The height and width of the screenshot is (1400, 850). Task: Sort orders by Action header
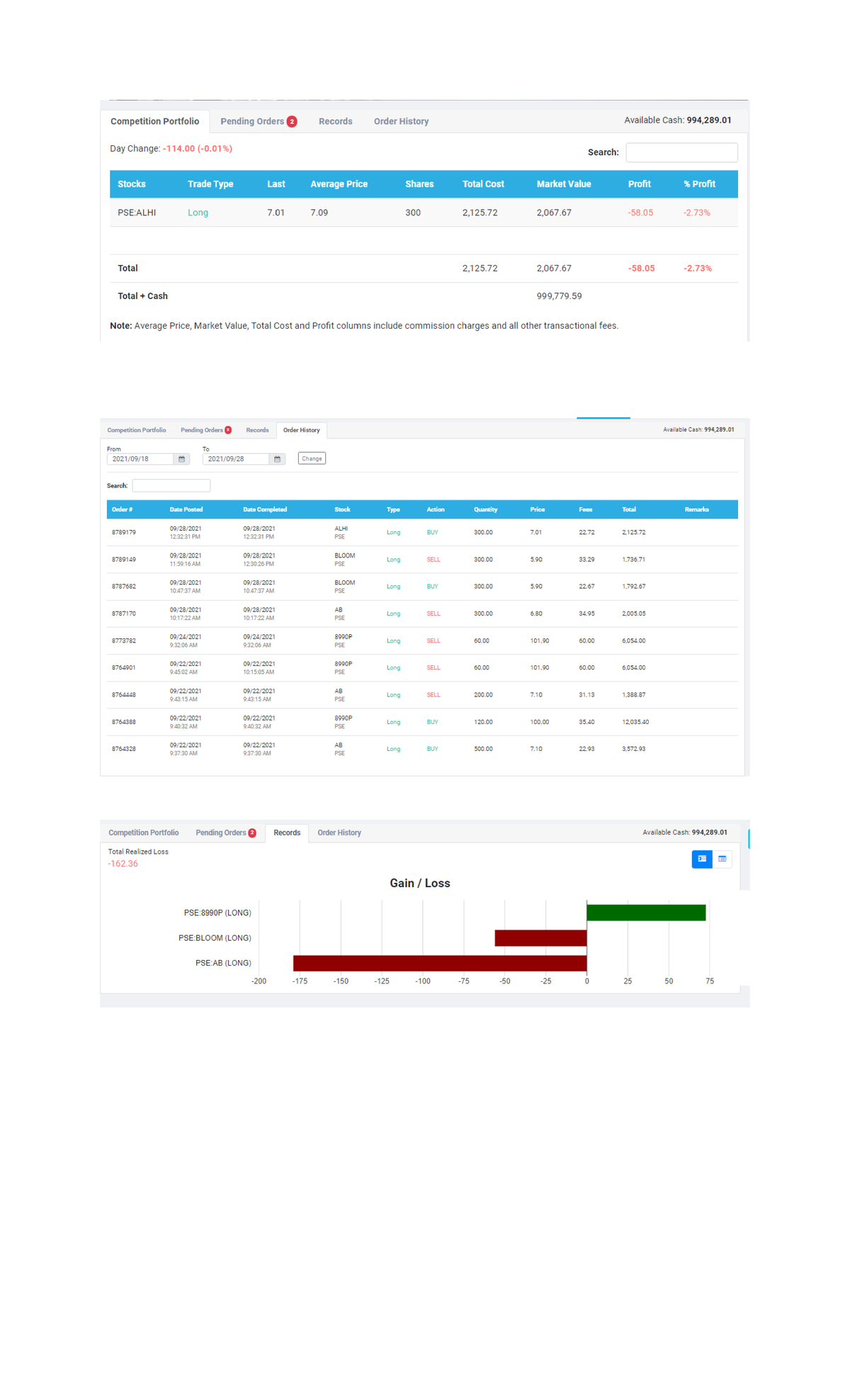click(436, 509)
